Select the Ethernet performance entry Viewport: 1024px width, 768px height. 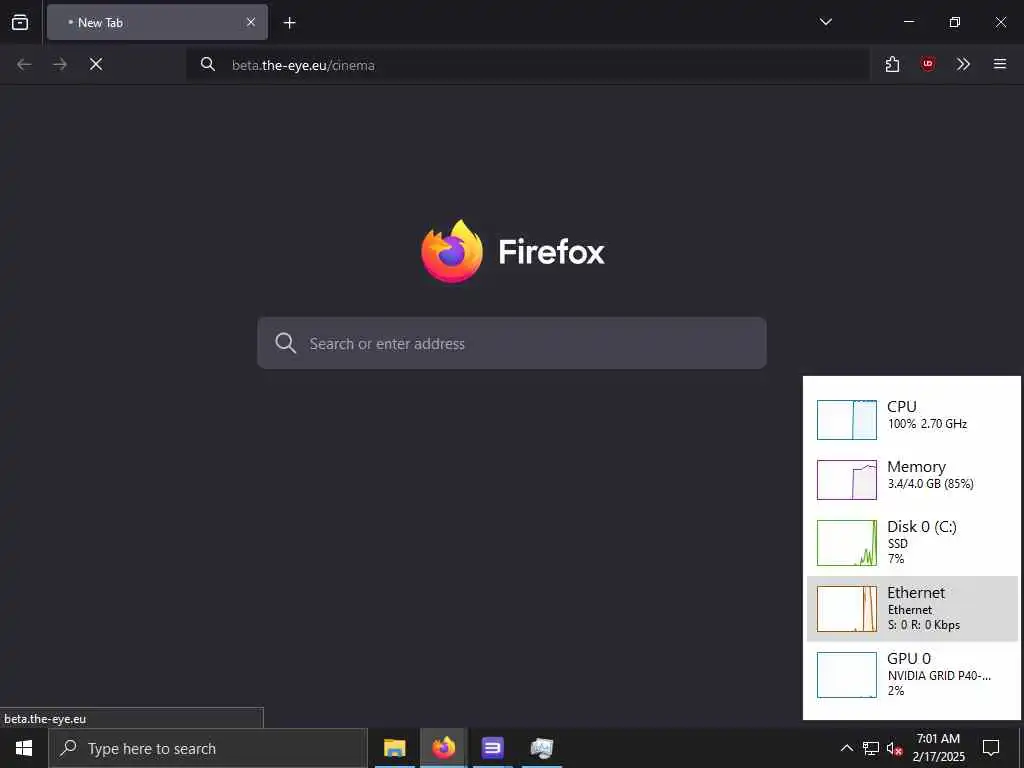[912, 609]
